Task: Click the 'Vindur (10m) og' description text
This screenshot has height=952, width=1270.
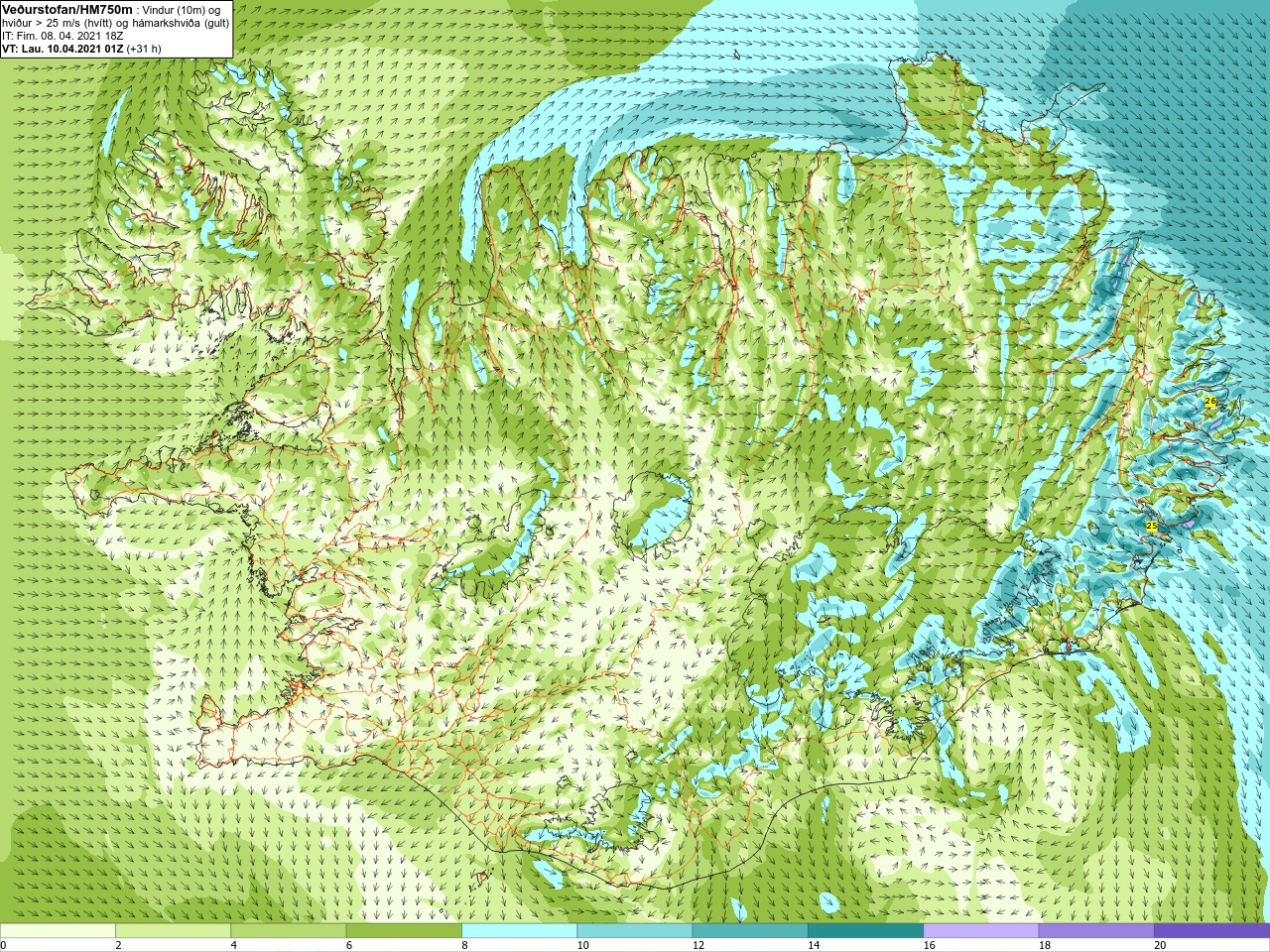Action: [183, 10]
